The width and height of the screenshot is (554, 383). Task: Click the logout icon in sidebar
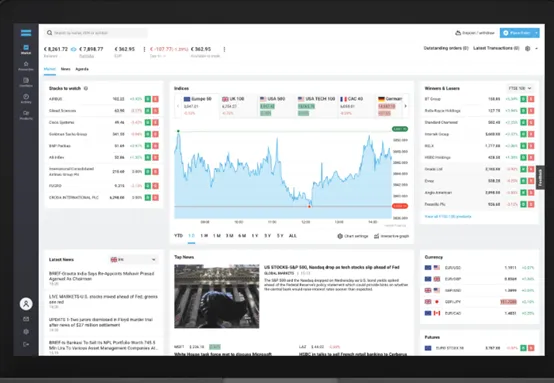(x=26, y=344)
